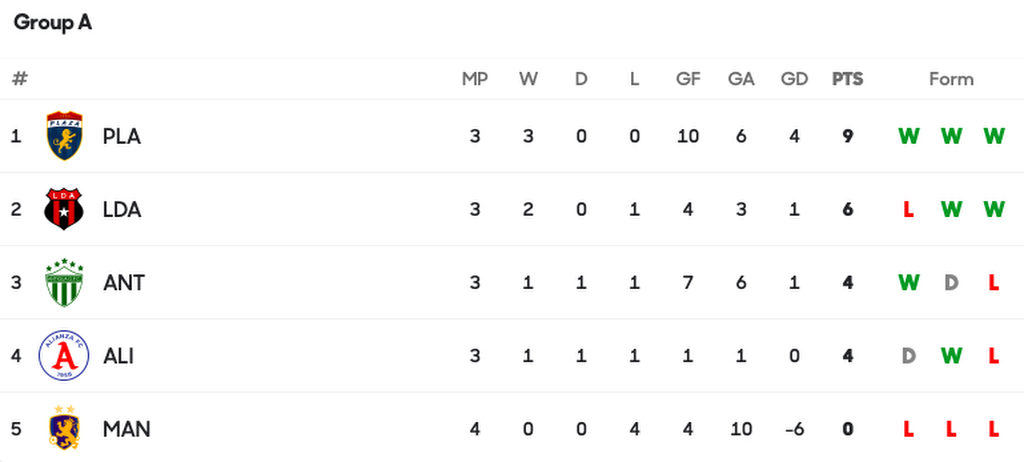
Task: Click LDA's red L form badge
Action: pos(908,209)
